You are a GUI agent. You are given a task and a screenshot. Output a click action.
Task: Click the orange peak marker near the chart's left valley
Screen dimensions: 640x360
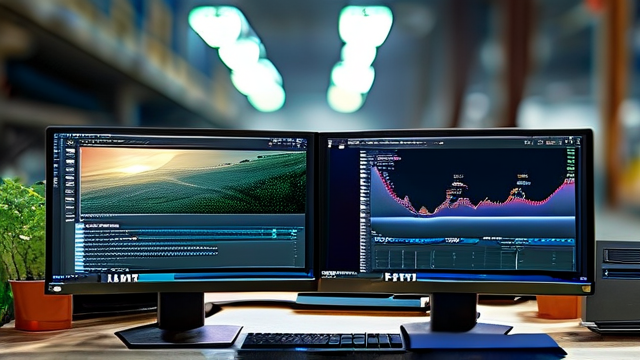(424, 211)
